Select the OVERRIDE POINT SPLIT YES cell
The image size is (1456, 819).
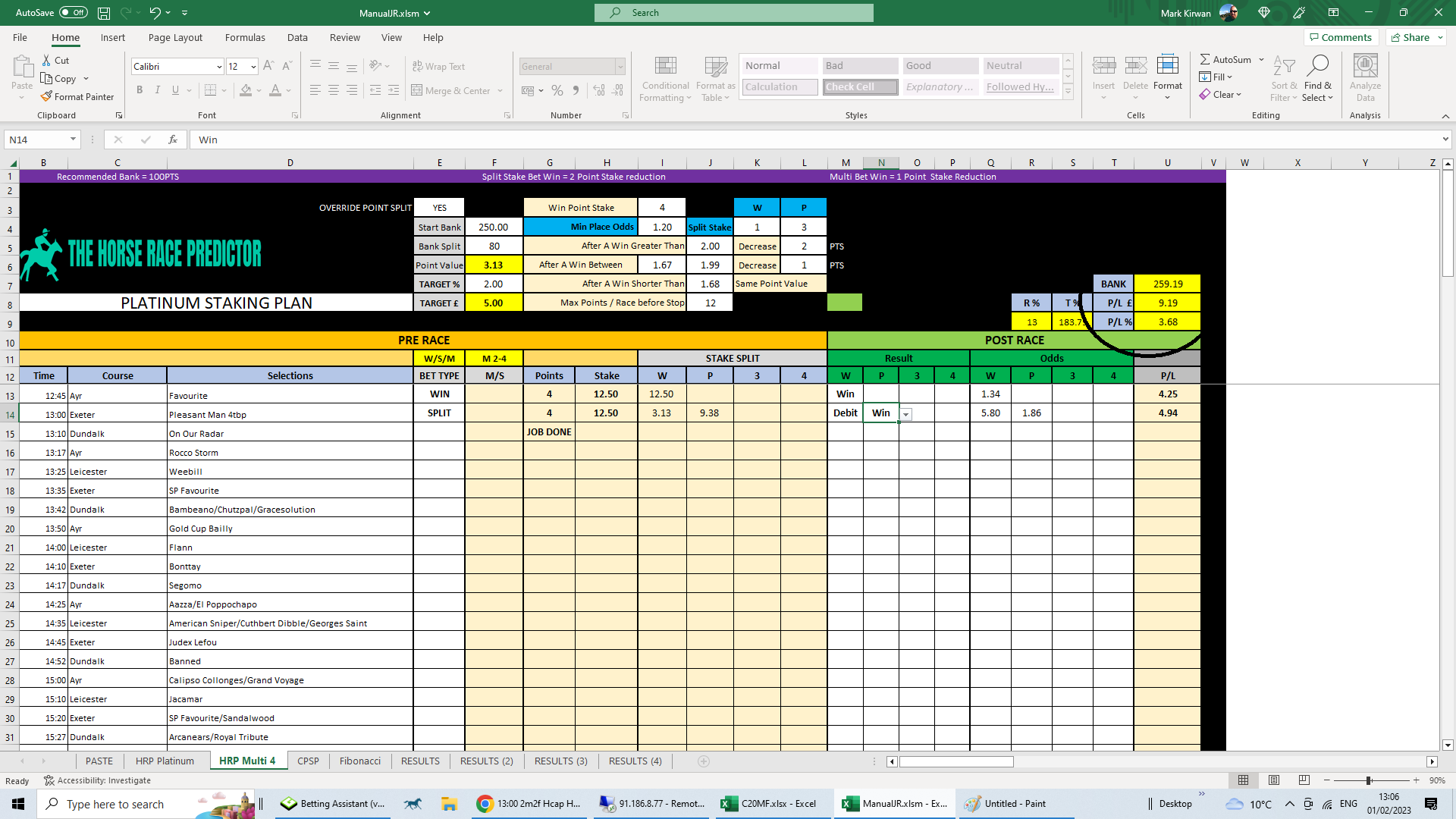click(x=439, y=208)
